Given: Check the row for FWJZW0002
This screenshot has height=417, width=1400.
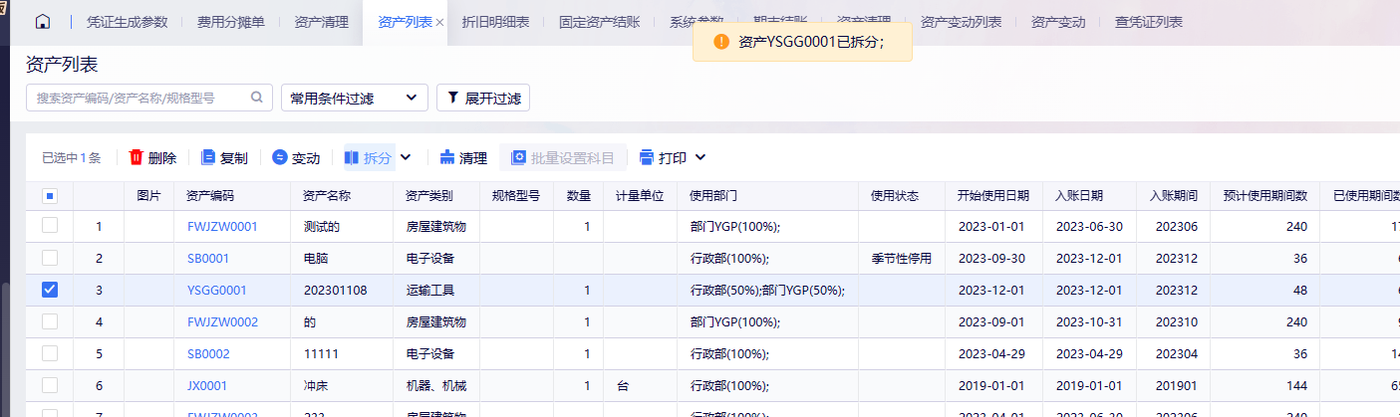Looking at the screenshot, I should 50,322.
